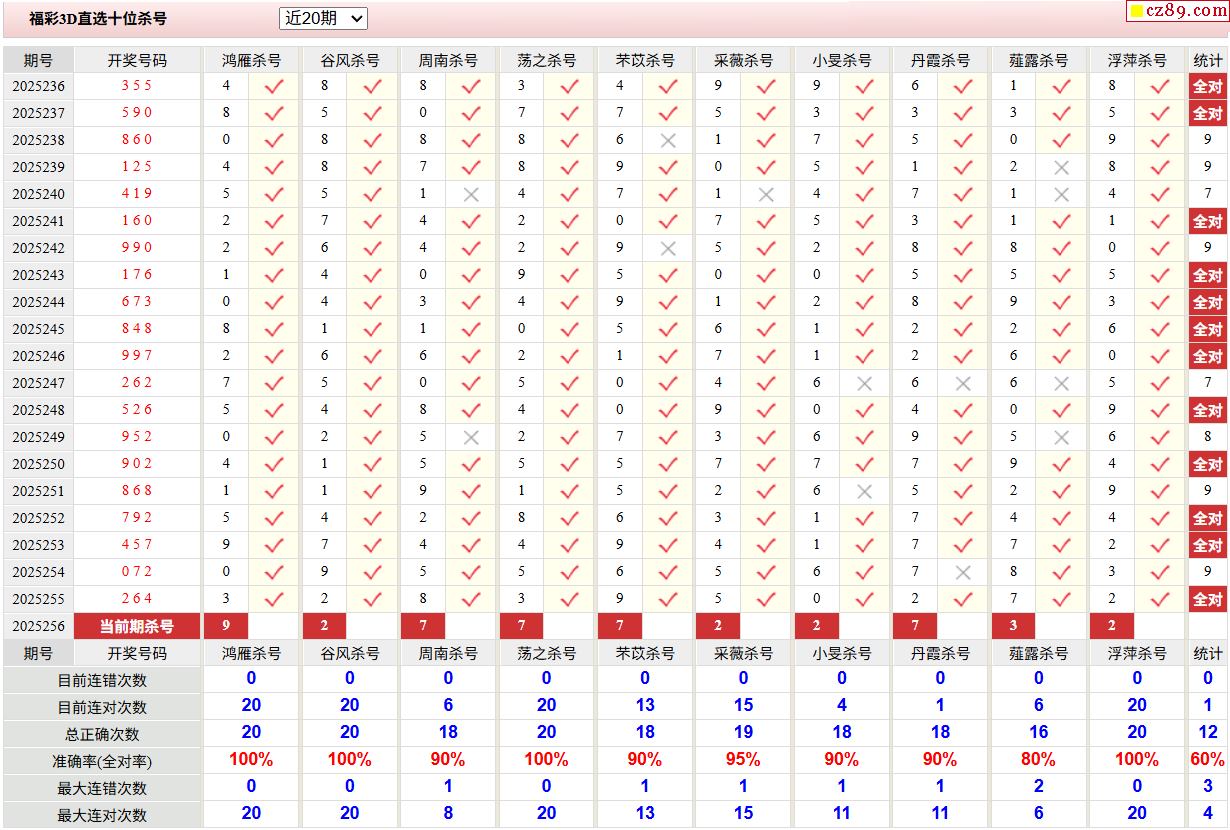Click the winning number 264

pos(137,599)
